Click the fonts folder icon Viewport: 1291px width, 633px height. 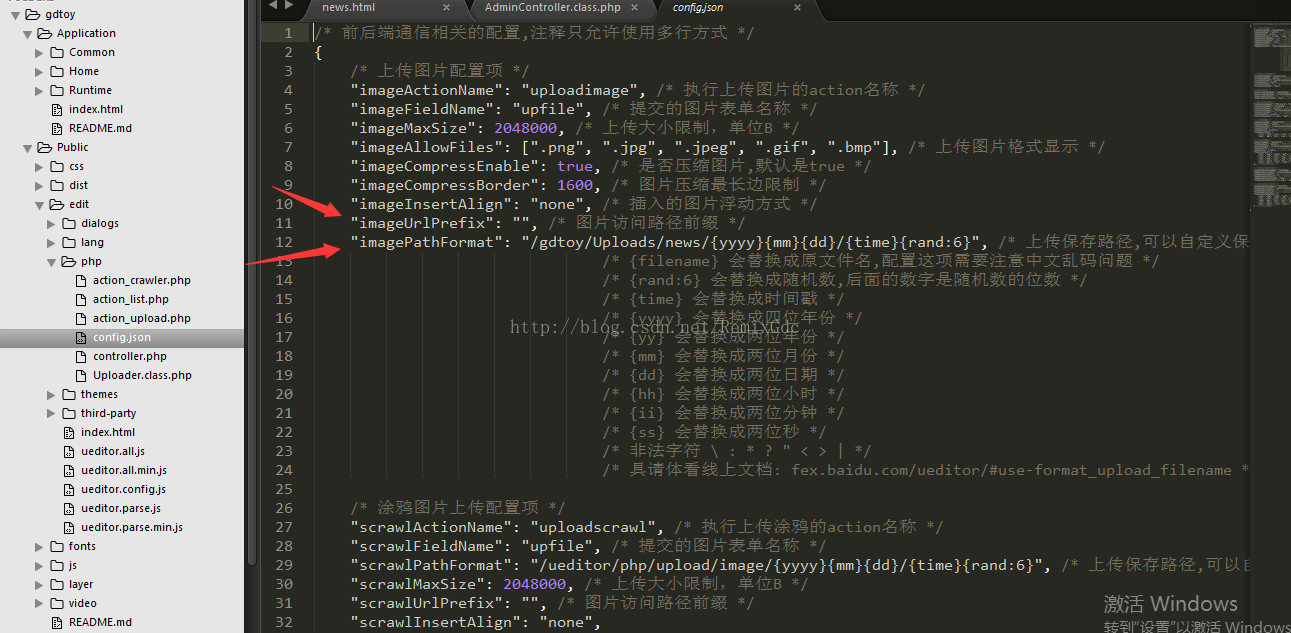click(56, 546)
